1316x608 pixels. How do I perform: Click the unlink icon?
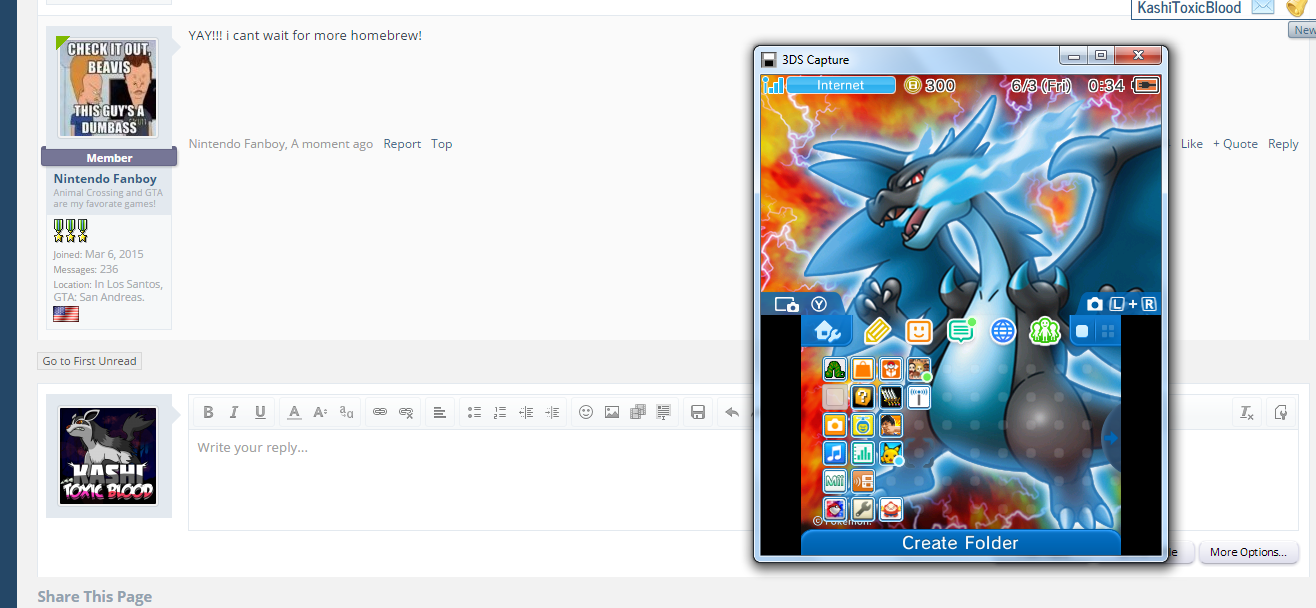point(406,412)
